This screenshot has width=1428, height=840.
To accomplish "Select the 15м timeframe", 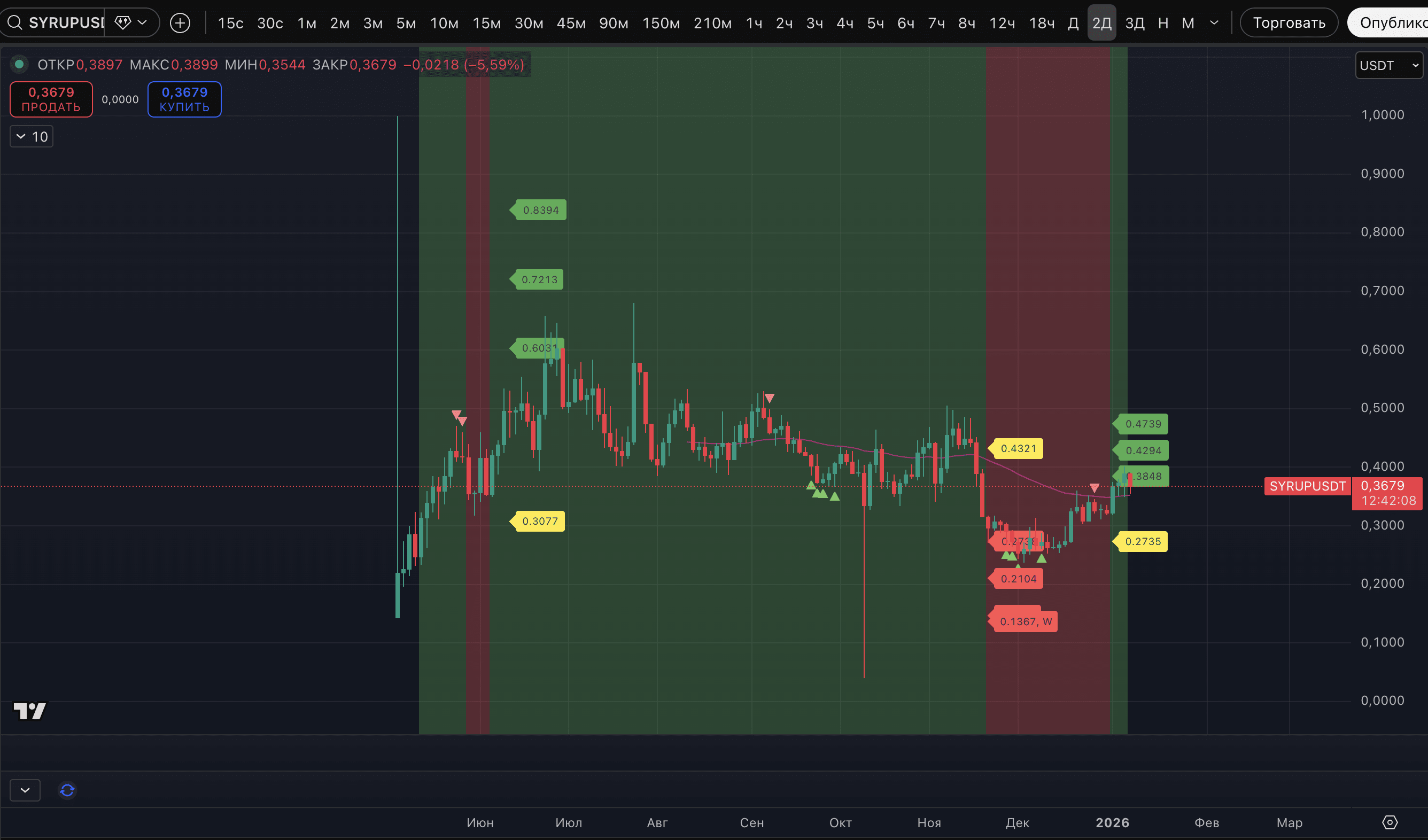I will 486,22.
